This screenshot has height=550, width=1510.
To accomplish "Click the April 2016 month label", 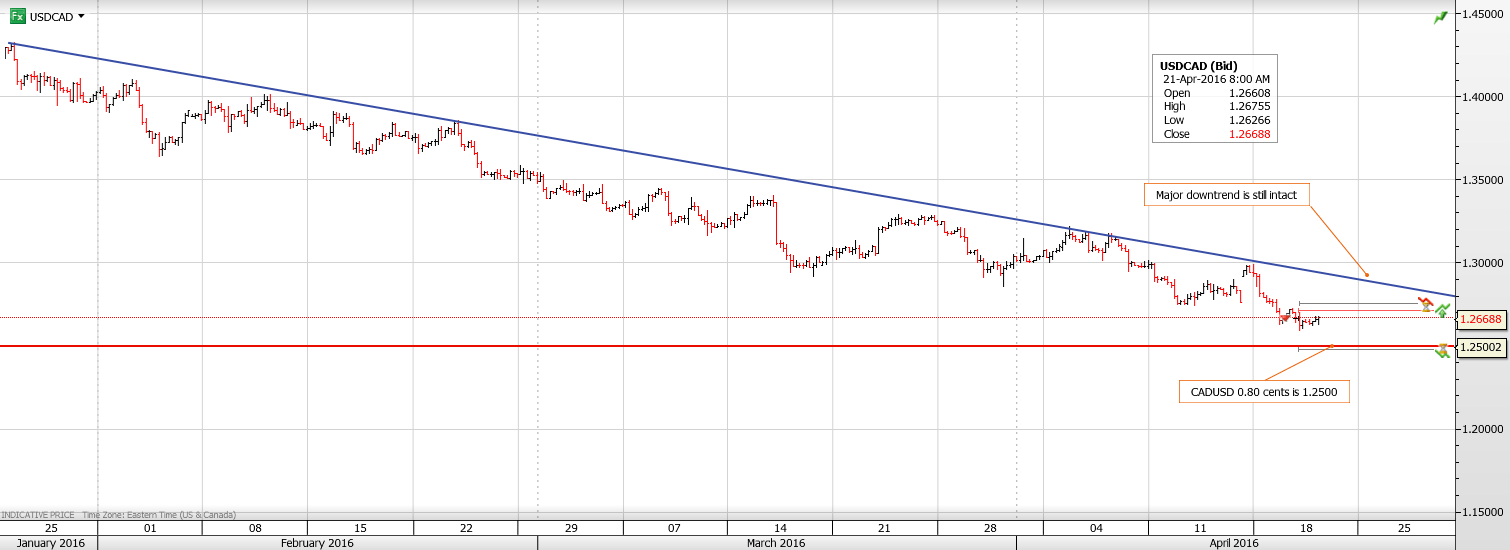I will coord(1234,543).
